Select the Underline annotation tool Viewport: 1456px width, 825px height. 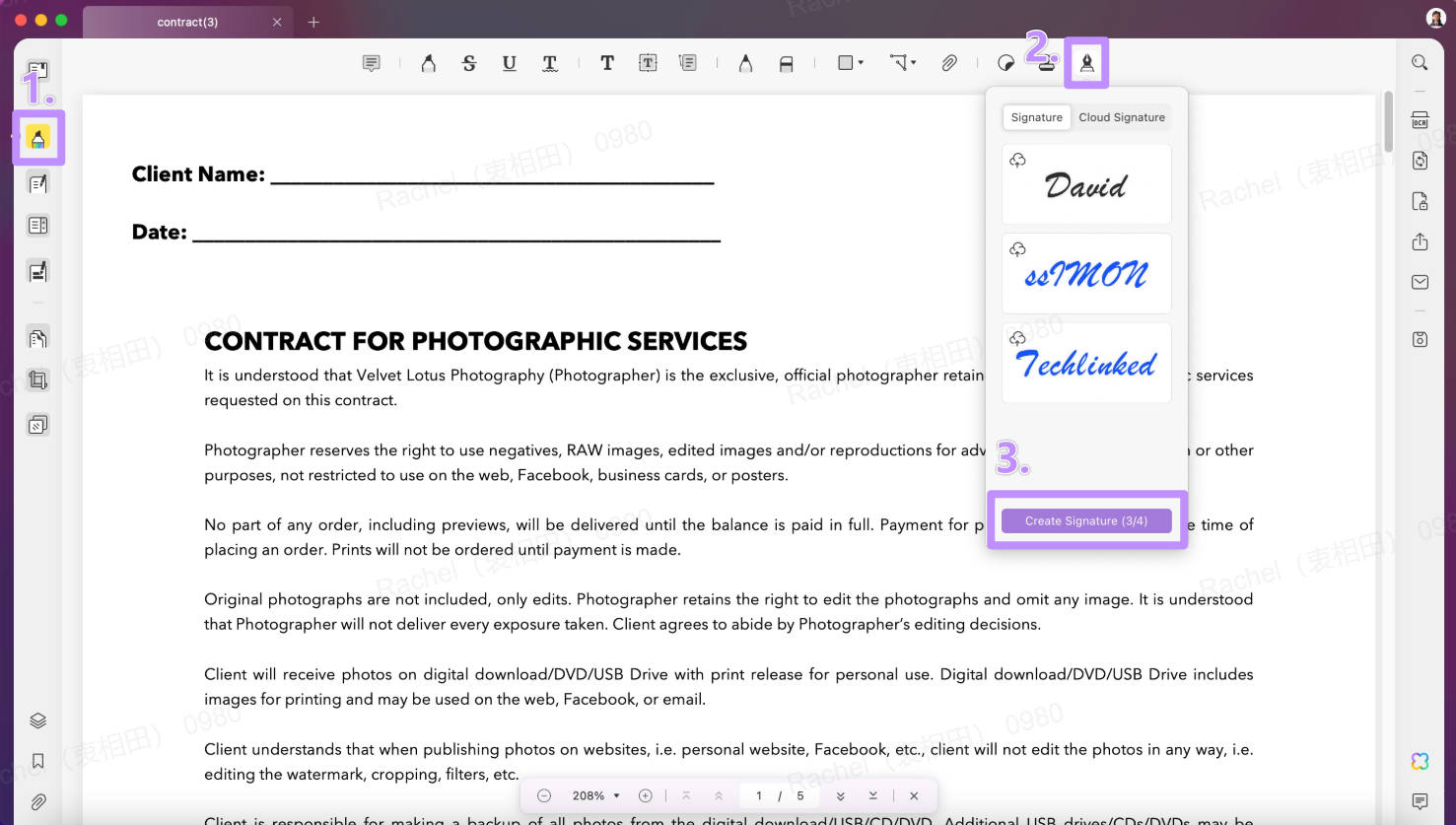click(x=509, y=62)
